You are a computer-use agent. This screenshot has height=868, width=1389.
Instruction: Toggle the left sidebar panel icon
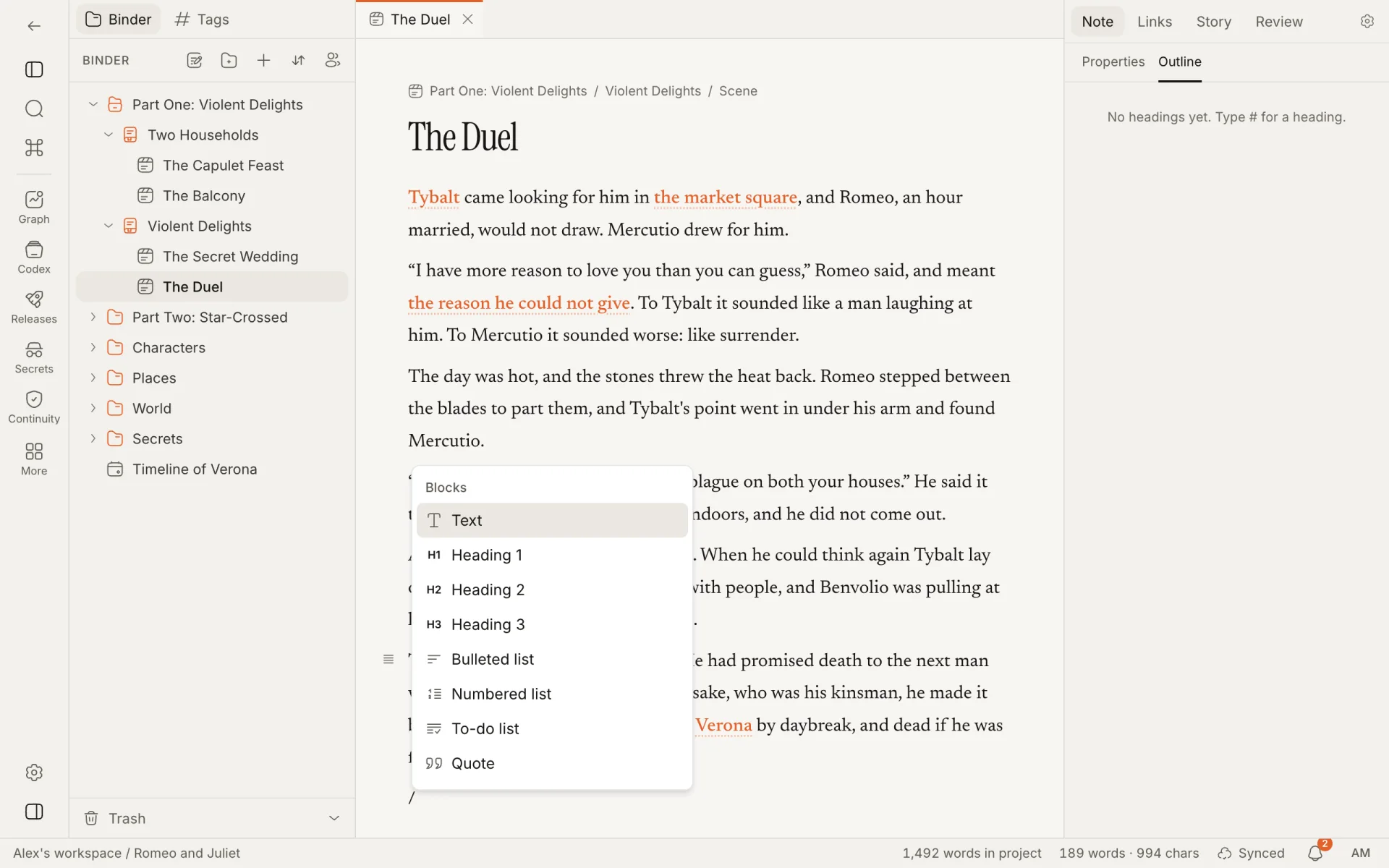(x=34, y=69)
